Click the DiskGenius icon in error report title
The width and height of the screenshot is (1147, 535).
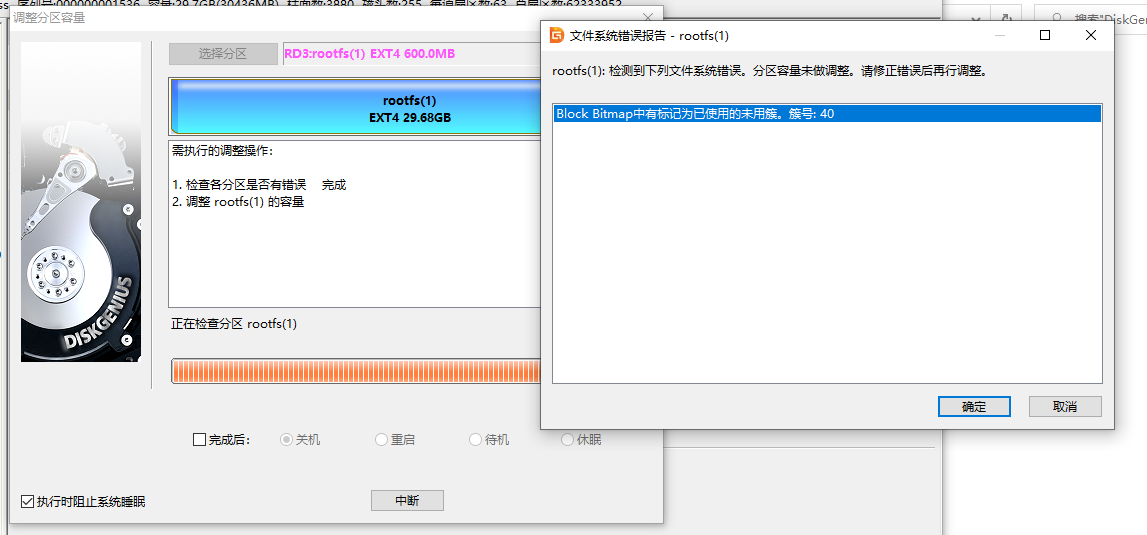[x=557, y=35]
